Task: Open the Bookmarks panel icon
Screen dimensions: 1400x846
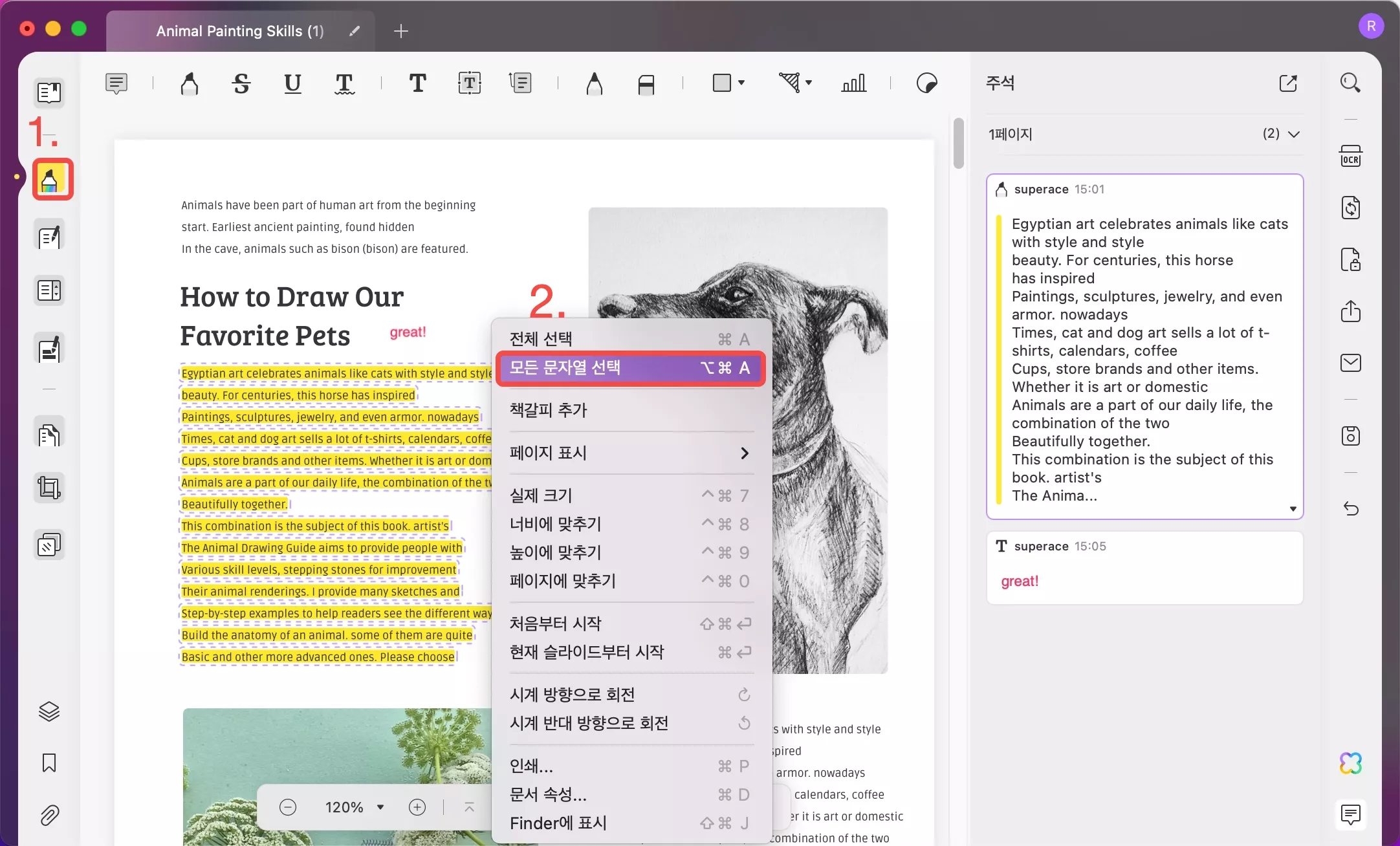Action: coord(49,763)
